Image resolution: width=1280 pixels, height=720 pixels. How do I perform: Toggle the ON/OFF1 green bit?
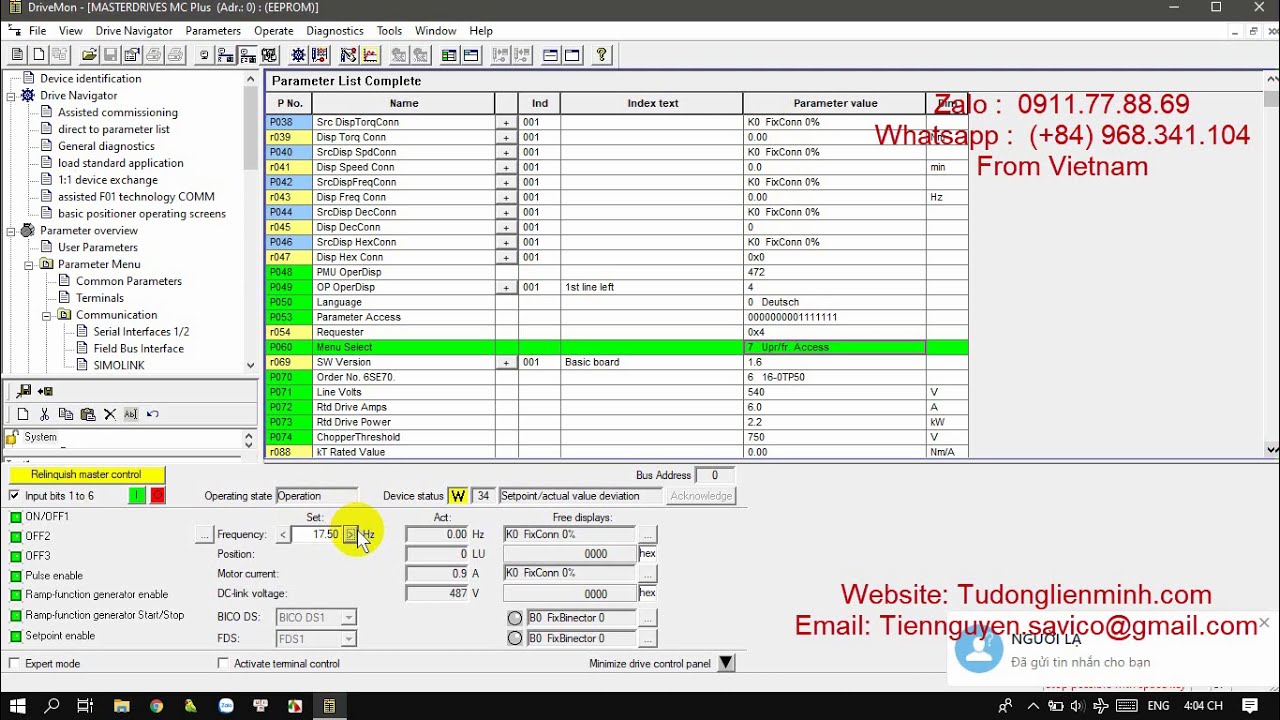[x=15, y=517]
